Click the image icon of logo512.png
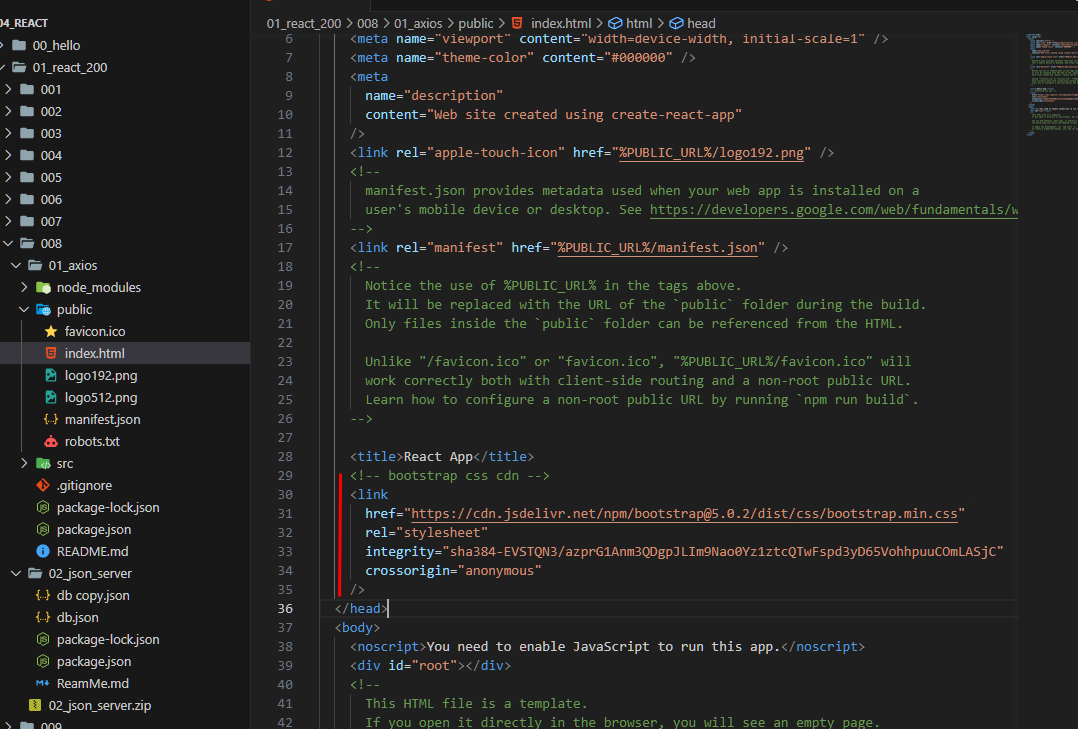The width and height of the screenshot is (1078, 729). [51, 398]
